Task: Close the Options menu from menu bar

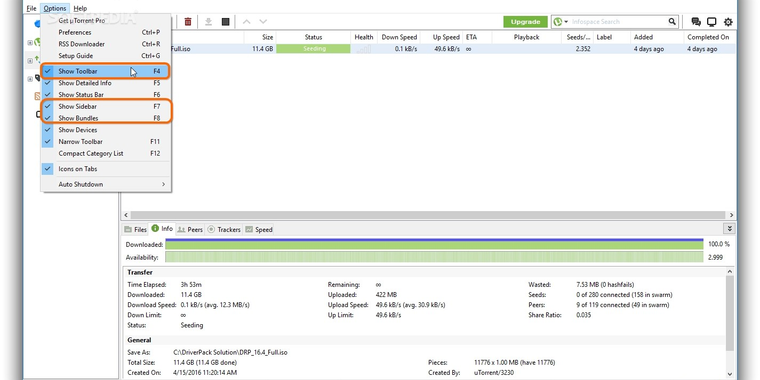Action: coord(55,8)
